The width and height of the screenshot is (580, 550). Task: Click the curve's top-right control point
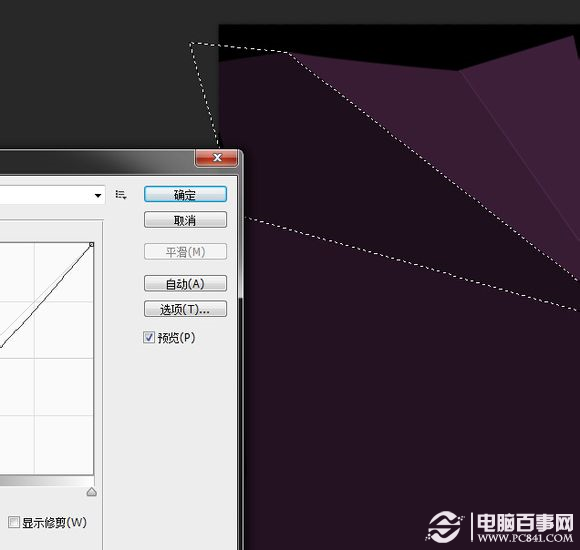(91, 244)
